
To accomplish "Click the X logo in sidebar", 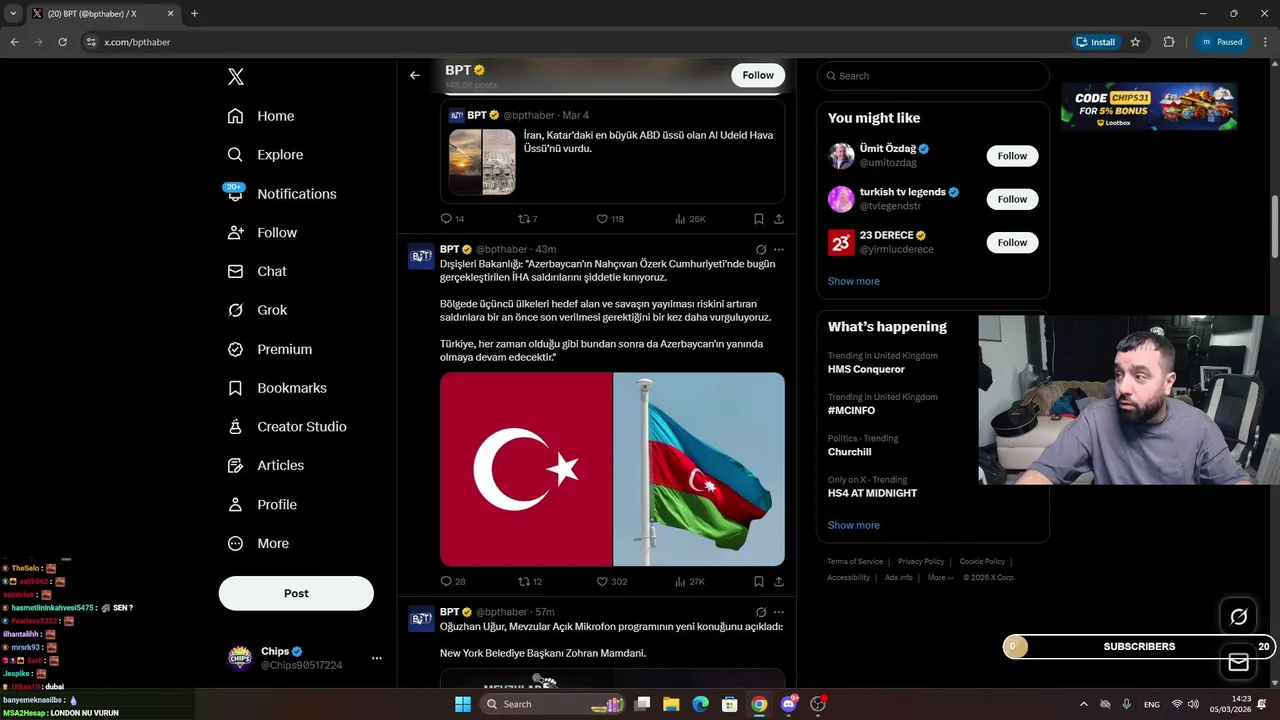I will click(x=236, y=77).
